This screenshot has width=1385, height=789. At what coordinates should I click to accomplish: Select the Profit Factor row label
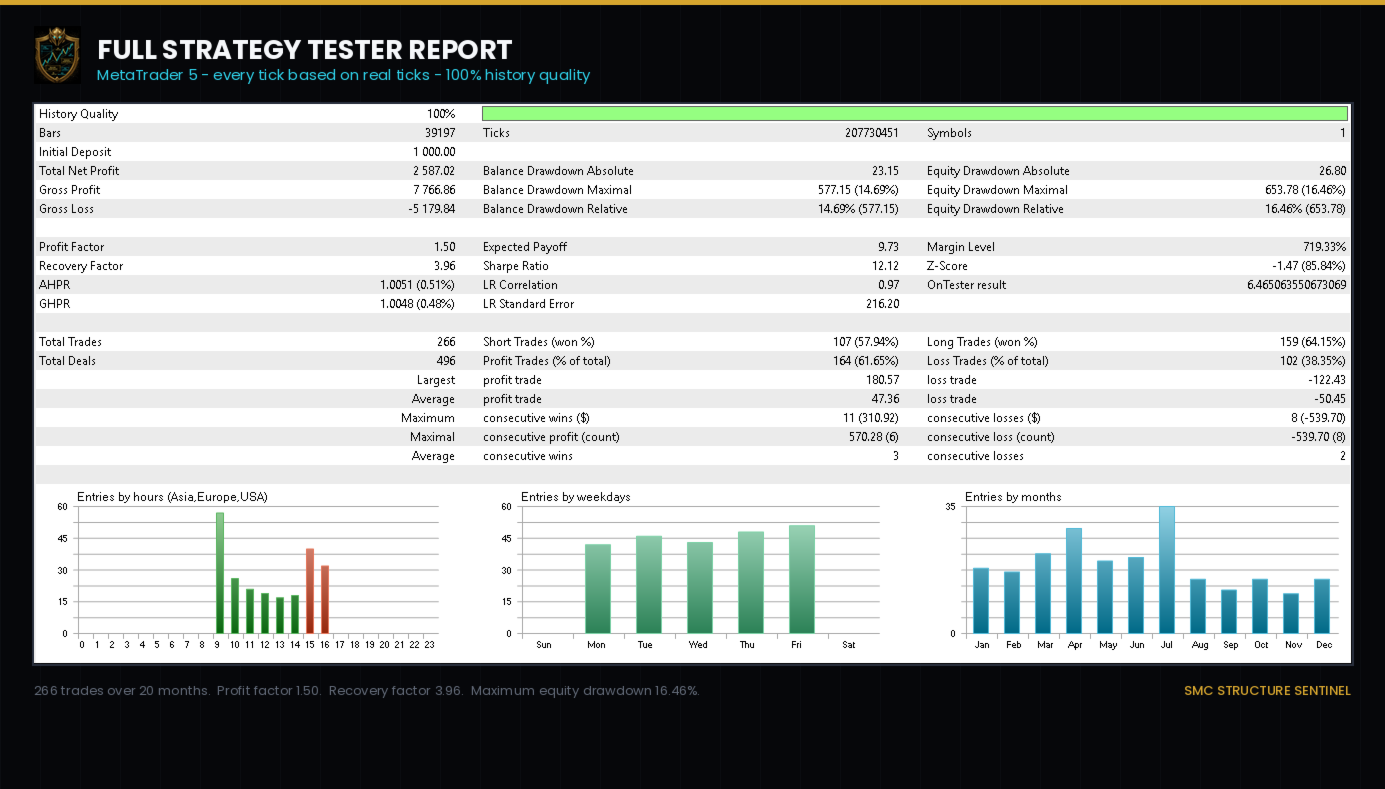click(72, 247)
